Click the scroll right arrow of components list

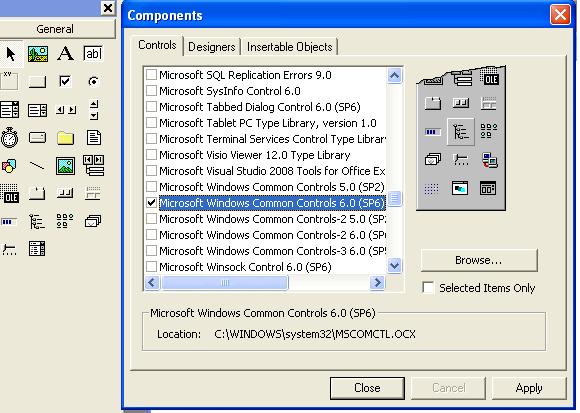point(377,283)
